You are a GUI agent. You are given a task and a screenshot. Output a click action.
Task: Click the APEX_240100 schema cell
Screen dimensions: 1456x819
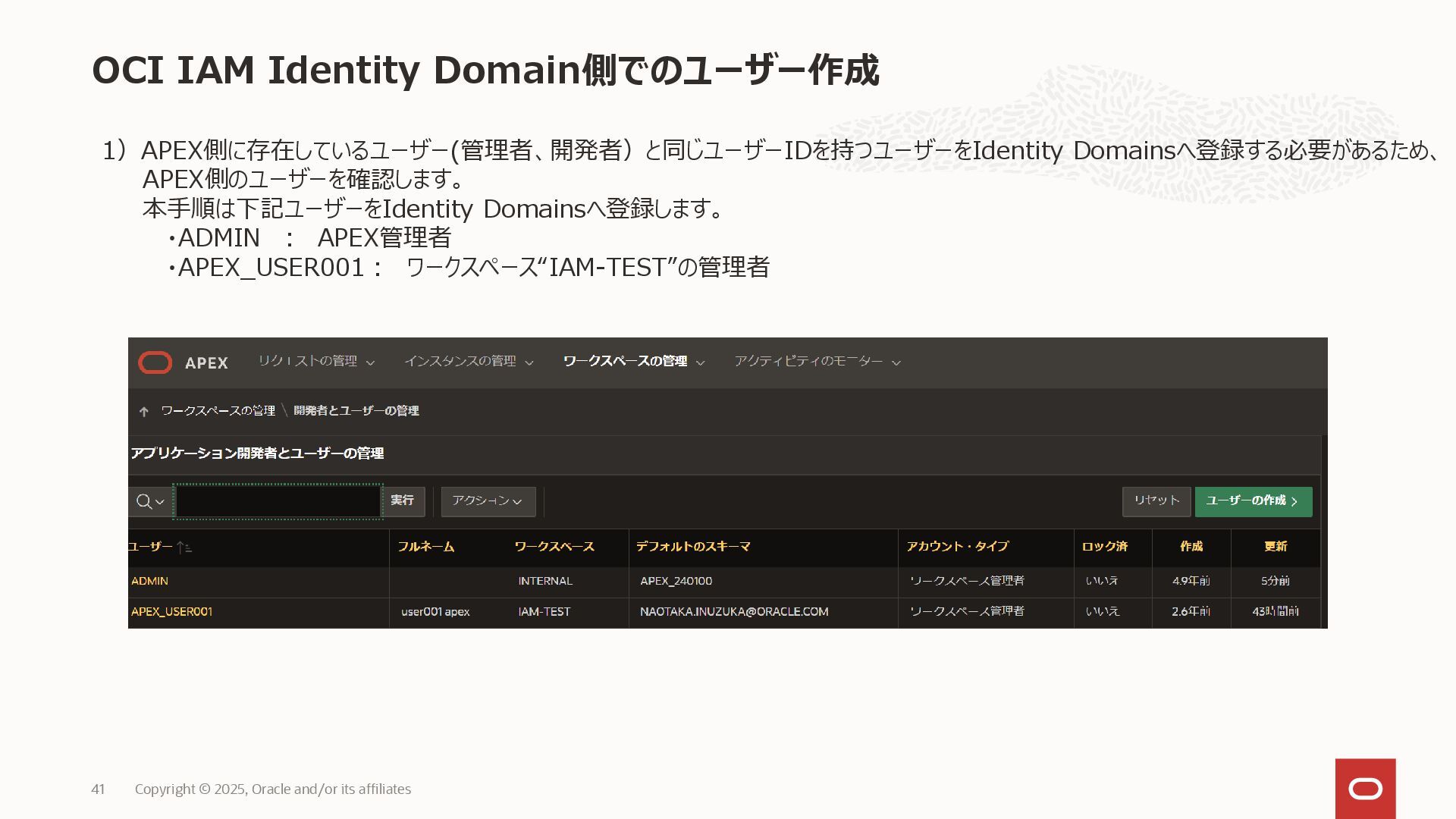[x=676, y=581]
